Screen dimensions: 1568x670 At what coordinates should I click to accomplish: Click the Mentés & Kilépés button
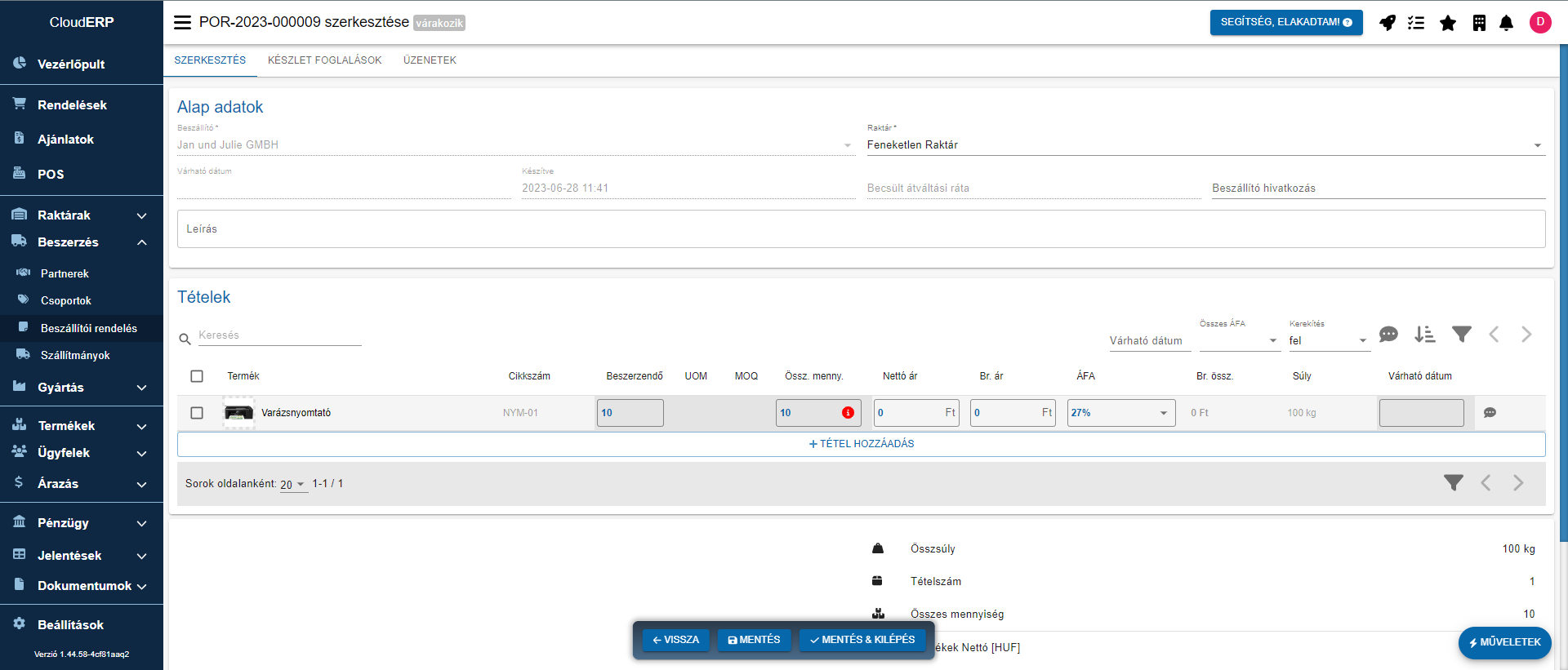(x=862, y=640)
